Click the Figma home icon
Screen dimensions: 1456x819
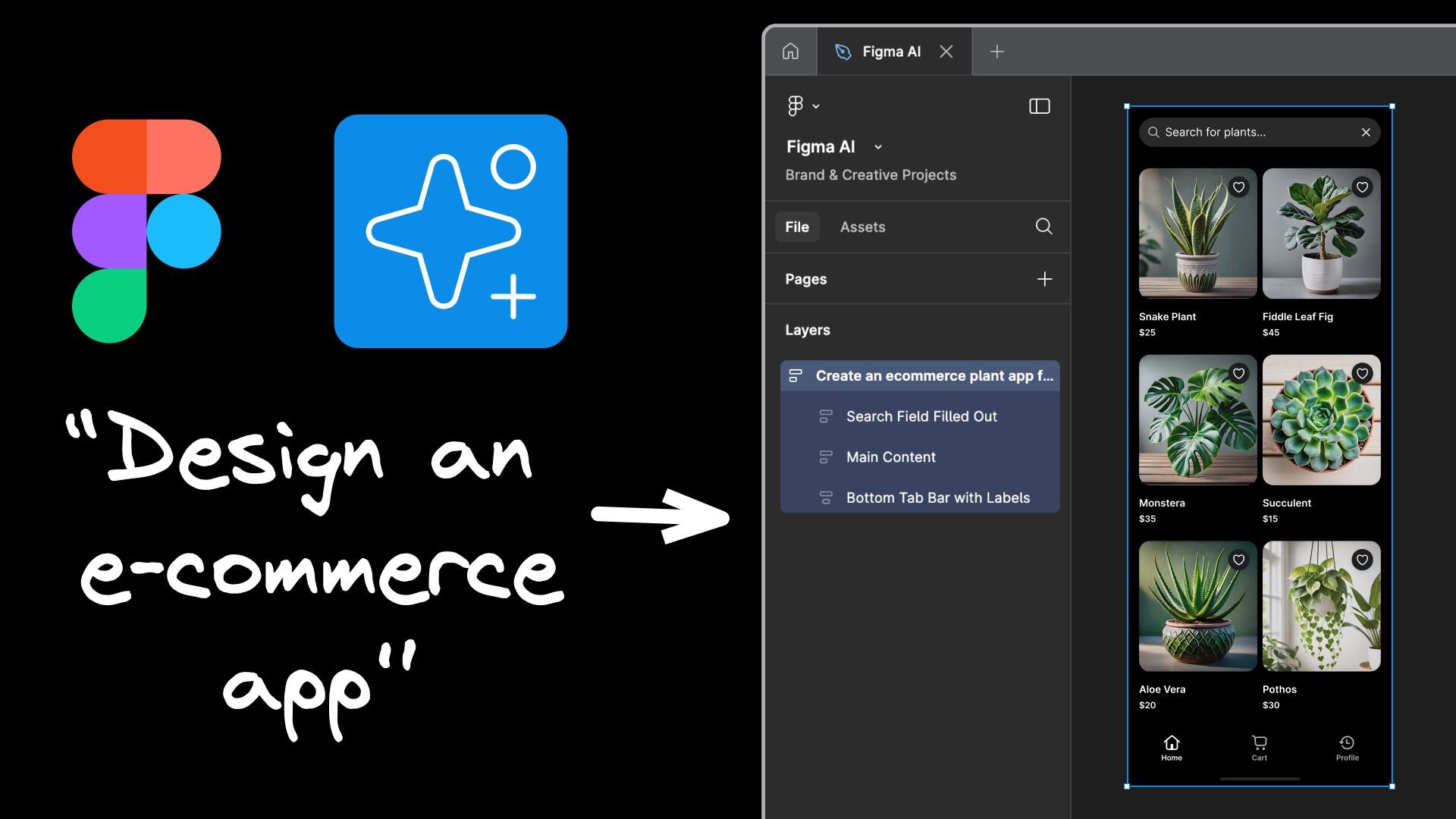click(790, 51)
